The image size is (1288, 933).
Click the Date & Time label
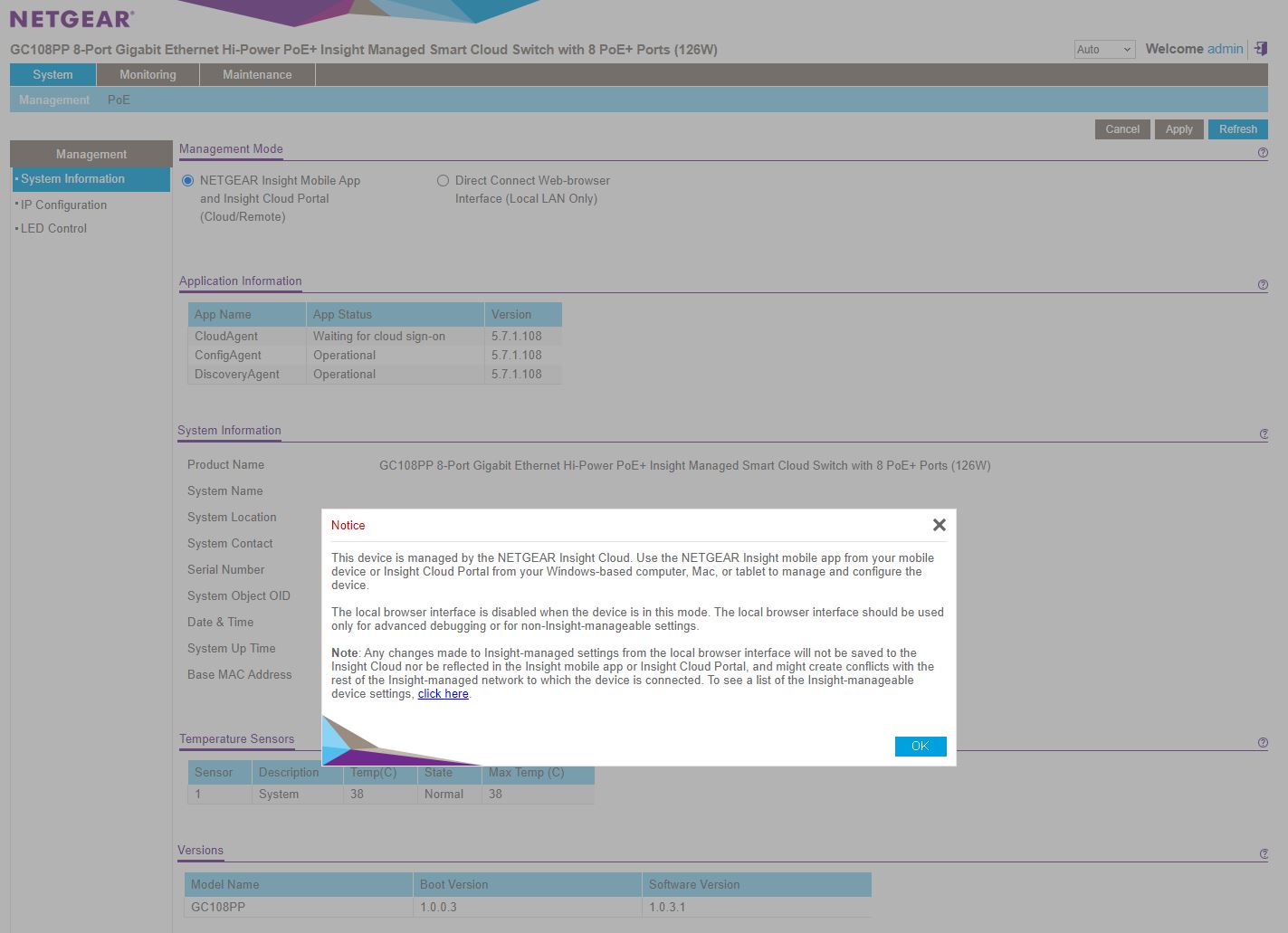220,623
